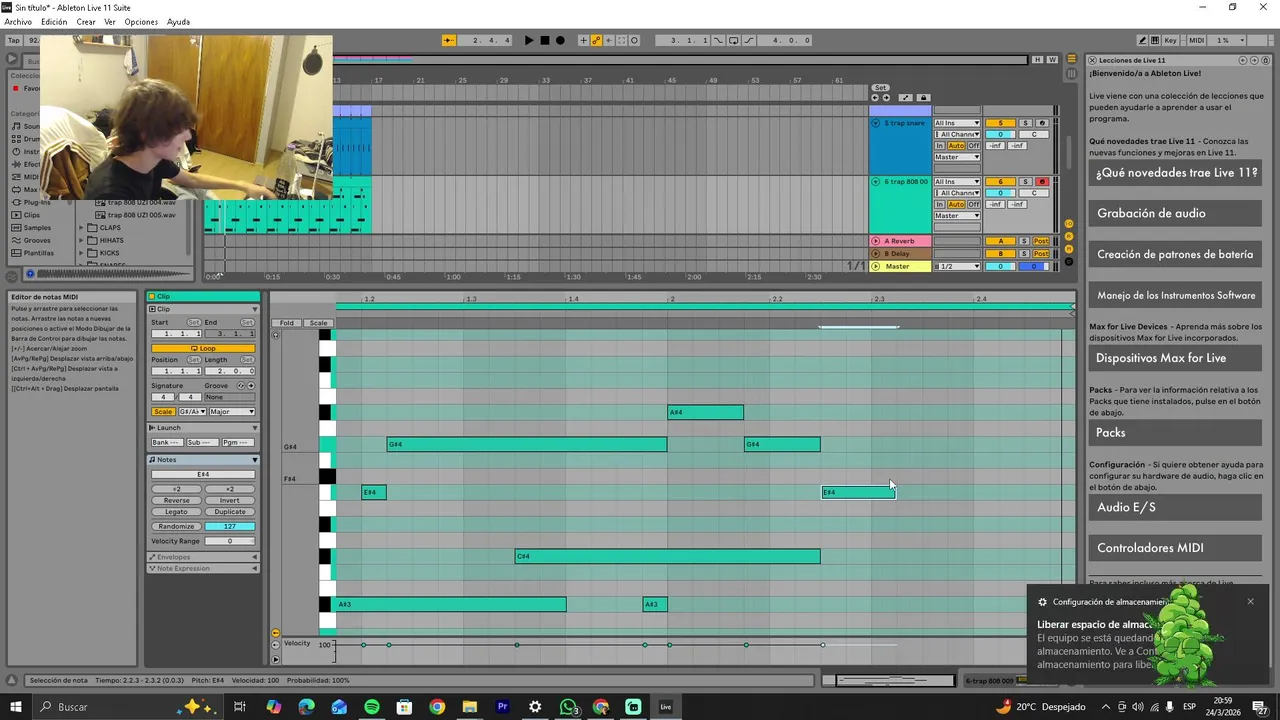Toggle the arrangement Loop switch

point(734,40)
